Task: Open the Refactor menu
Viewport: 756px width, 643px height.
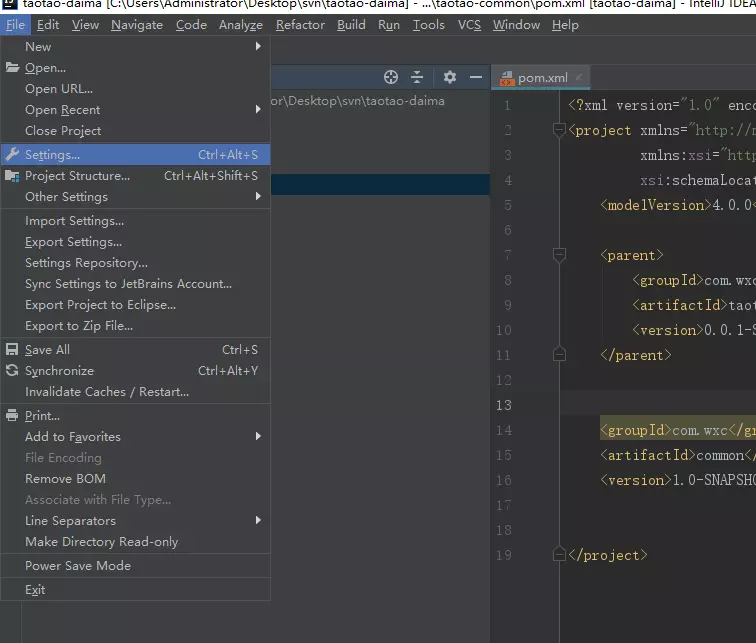Action: [300, 25]
